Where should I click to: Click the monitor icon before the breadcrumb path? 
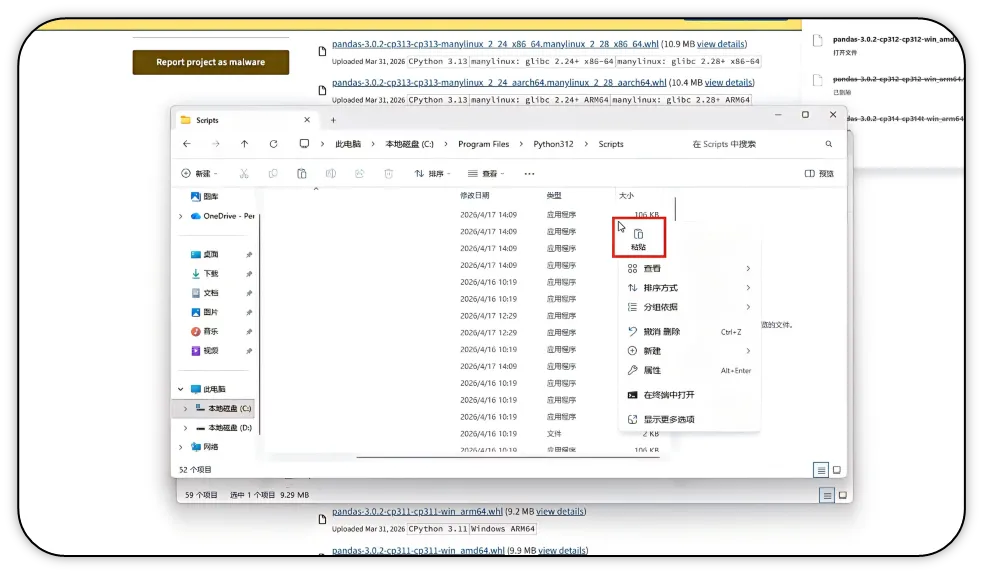tap(304, 144)
